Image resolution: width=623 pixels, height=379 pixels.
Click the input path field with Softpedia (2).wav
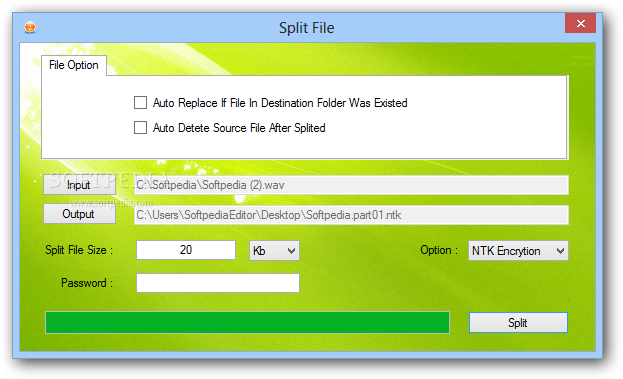pyautogui.click(x=351, y=185)
